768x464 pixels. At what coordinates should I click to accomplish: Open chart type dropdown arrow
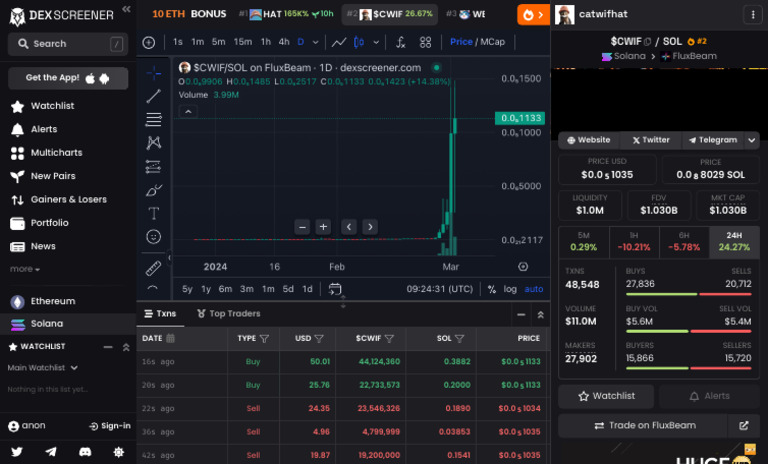(x=376, y=42)
